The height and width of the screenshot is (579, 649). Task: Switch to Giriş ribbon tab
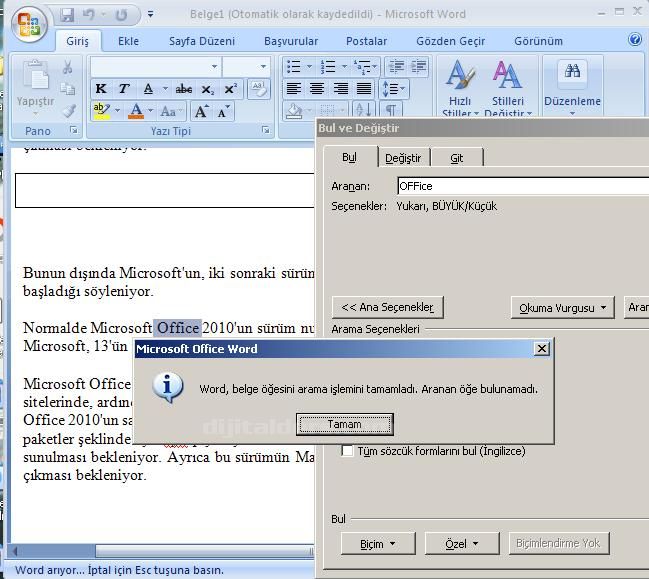pyautogui.click(x=77, y=41)
